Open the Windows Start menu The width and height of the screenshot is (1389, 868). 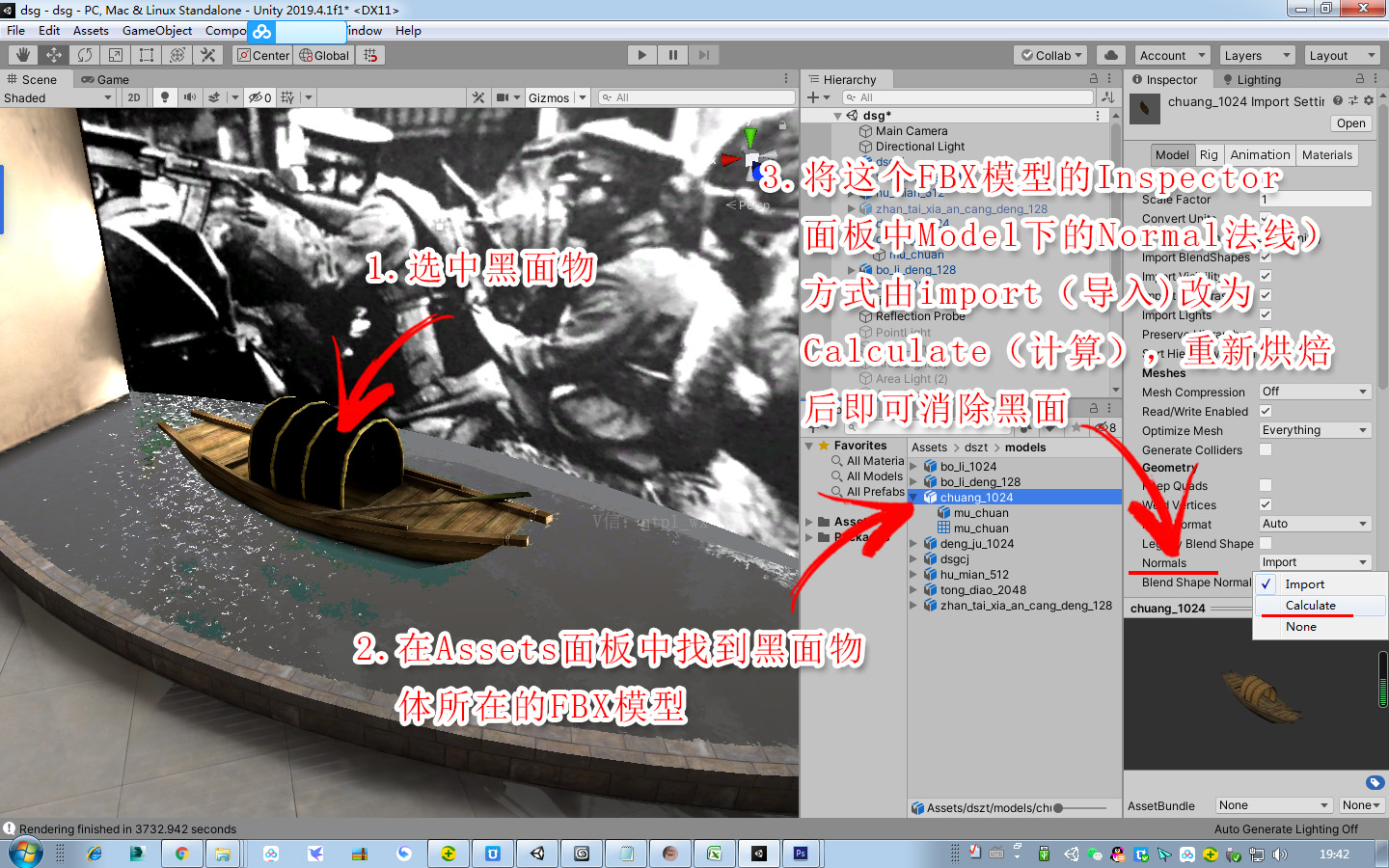pyautogui.click(x=25, y=854)
